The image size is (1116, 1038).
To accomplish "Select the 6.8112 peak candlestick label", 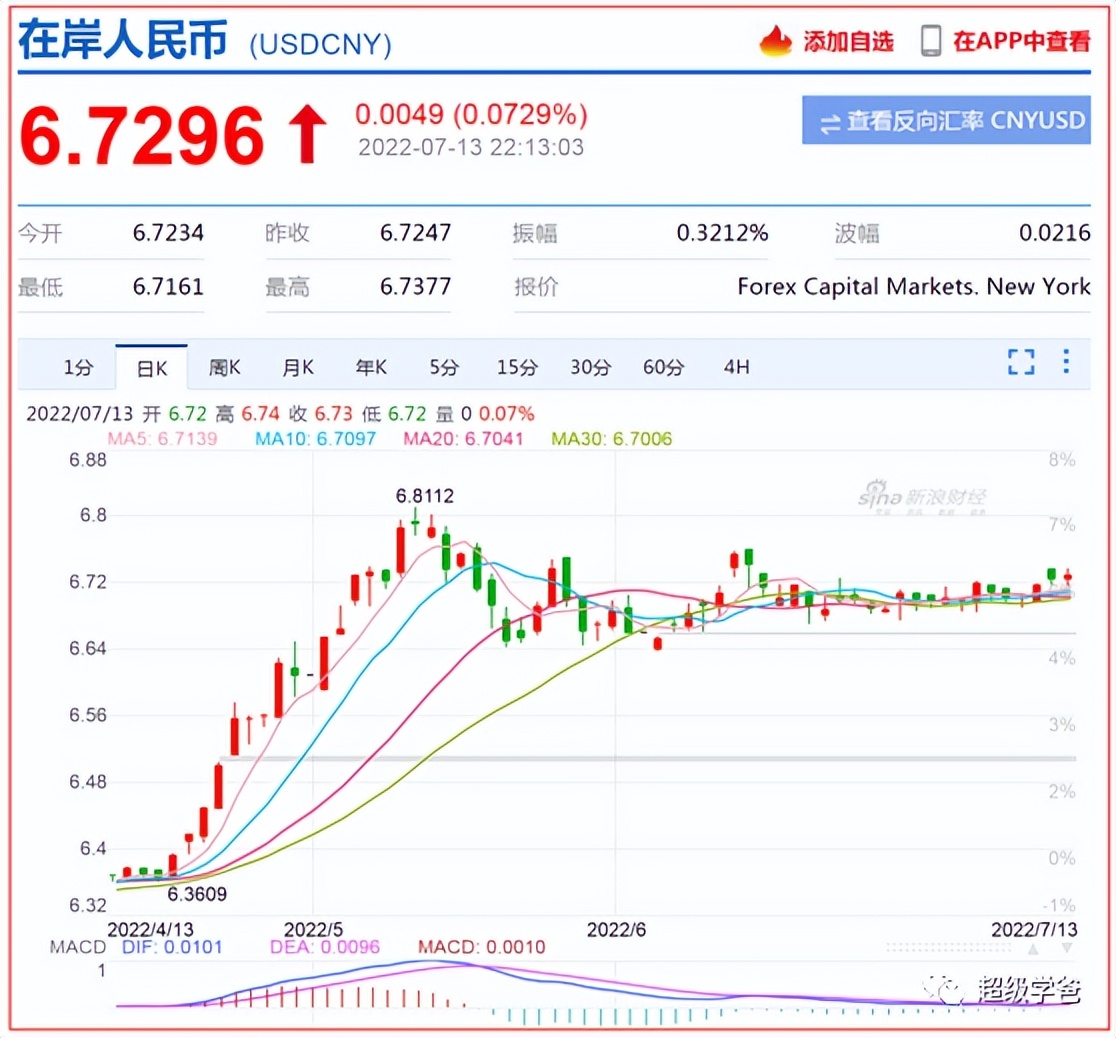I will tap(423, 495).
